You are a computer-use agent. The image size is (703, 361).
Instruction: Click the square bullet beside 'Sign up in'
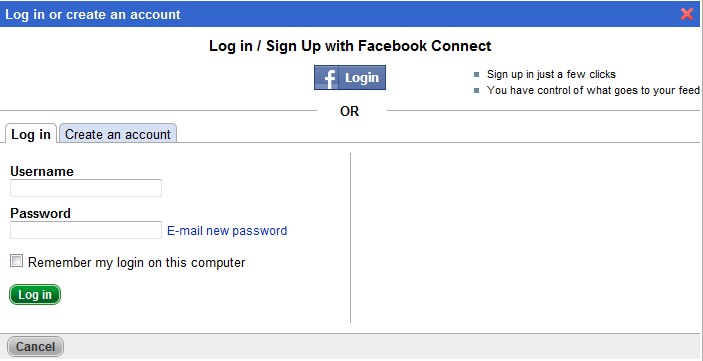477,74
